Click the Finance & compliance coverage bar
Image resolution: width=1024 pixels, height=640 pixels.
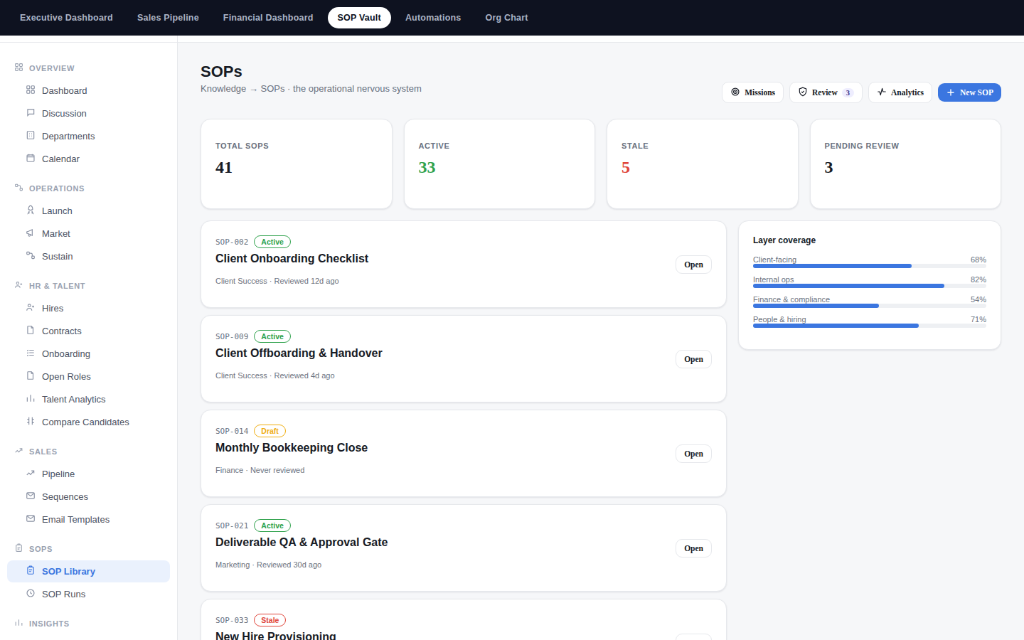coord(869,306)
